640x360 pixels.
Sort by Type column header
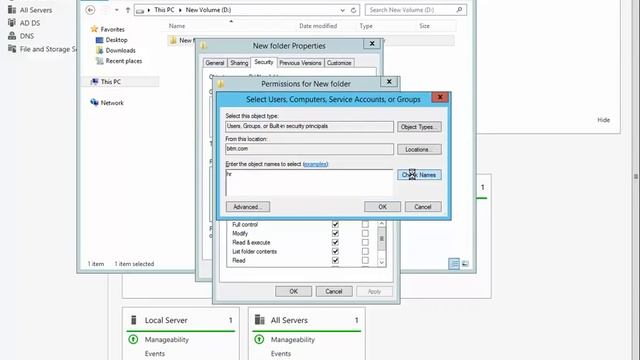[366, 26]
